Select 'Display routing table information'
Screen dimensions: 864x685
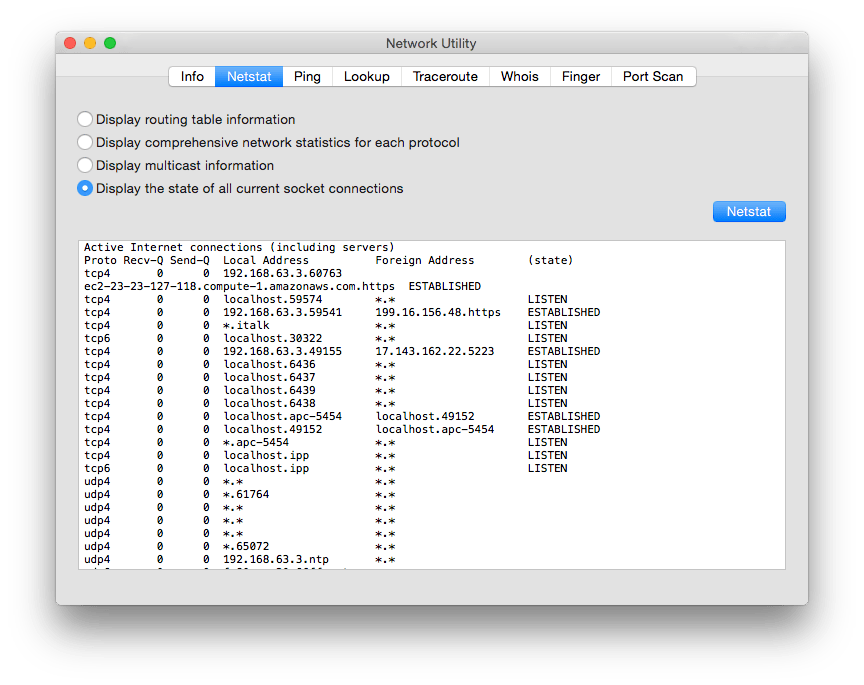pos(85,119)
